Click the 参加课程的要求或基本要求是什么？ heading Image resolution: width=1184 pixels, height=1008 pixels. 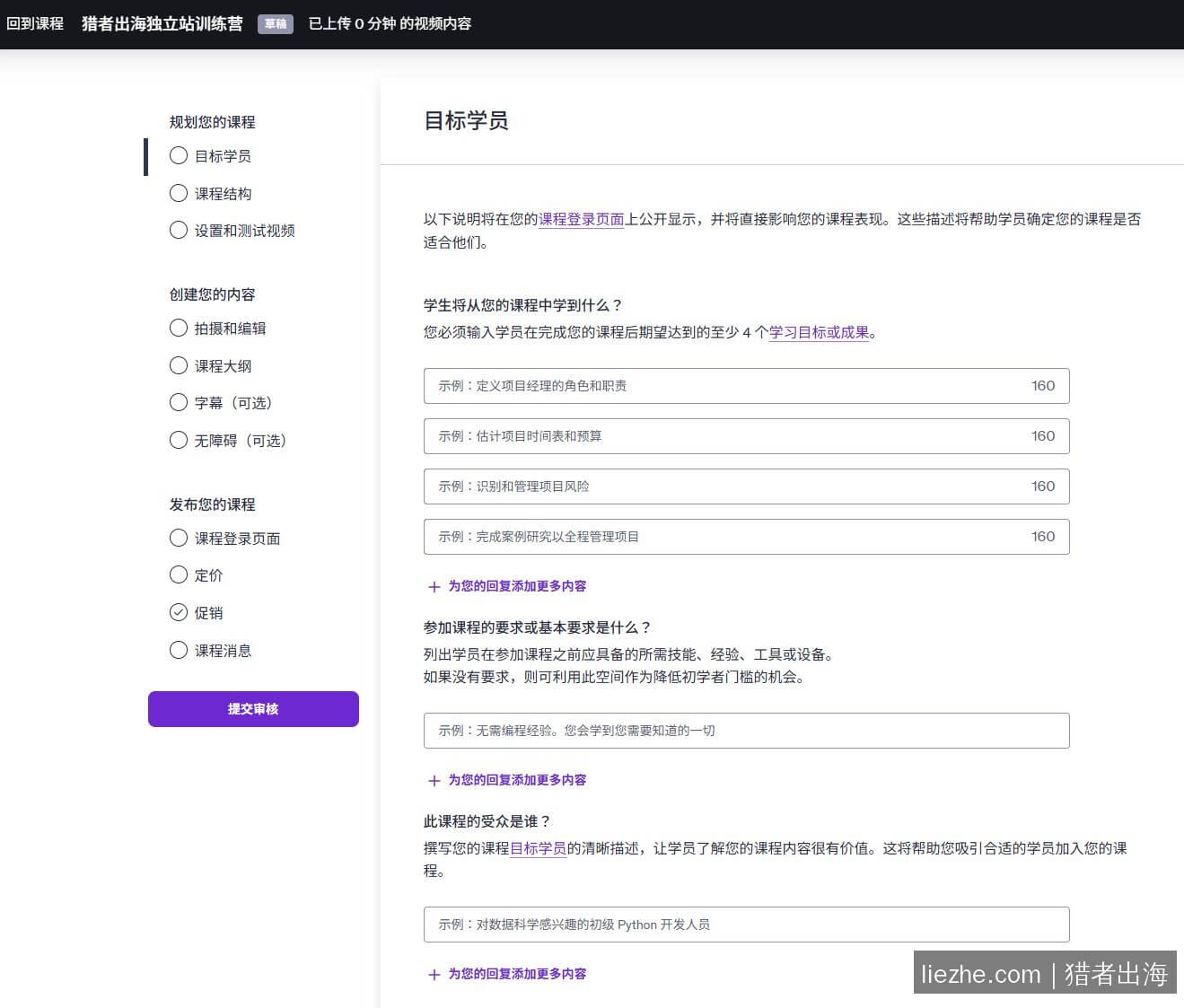click(538, 627)
